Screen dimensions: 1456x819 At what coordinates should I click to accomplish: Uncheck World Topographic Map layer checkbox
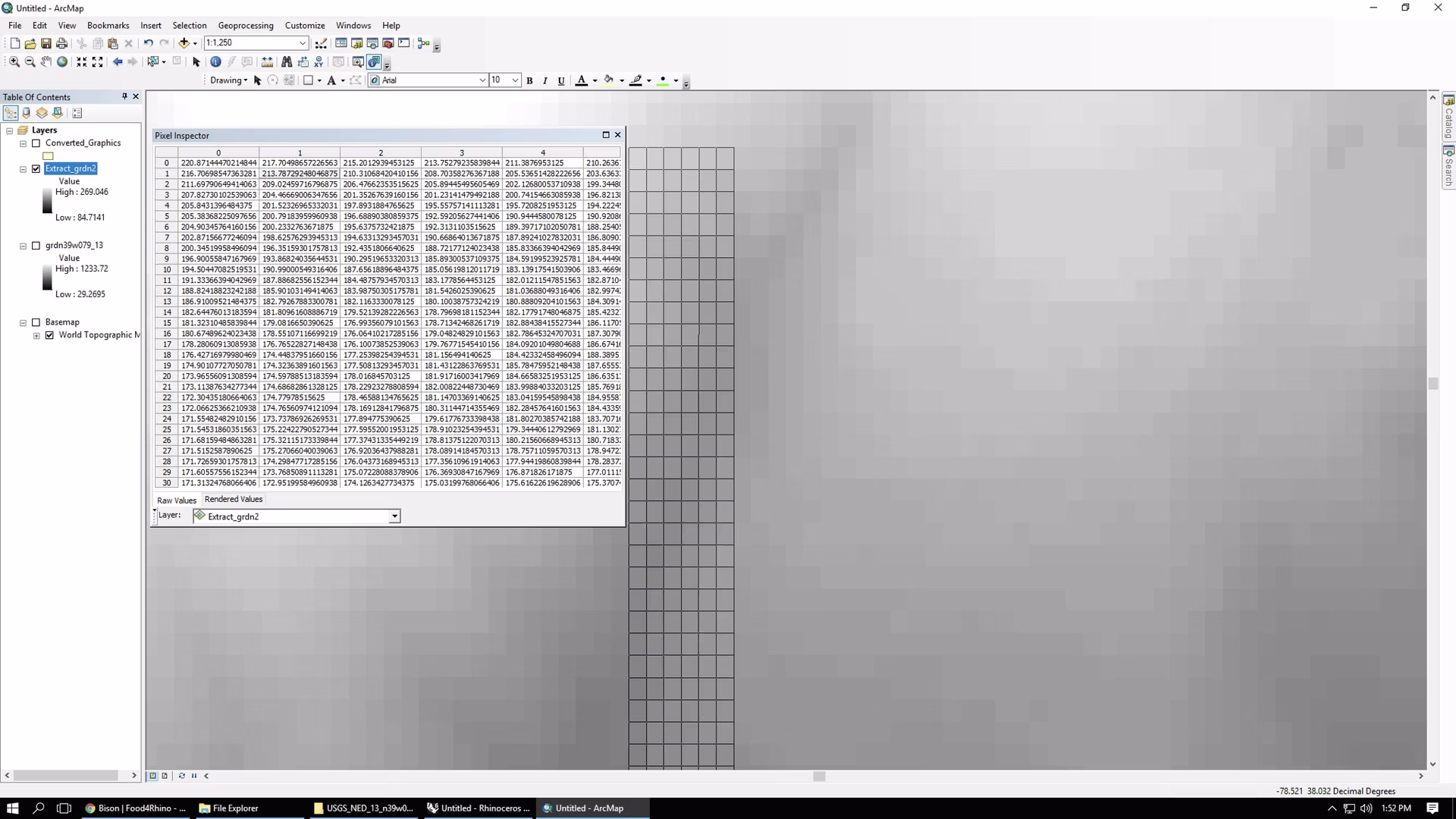click(x=49, y=335)
